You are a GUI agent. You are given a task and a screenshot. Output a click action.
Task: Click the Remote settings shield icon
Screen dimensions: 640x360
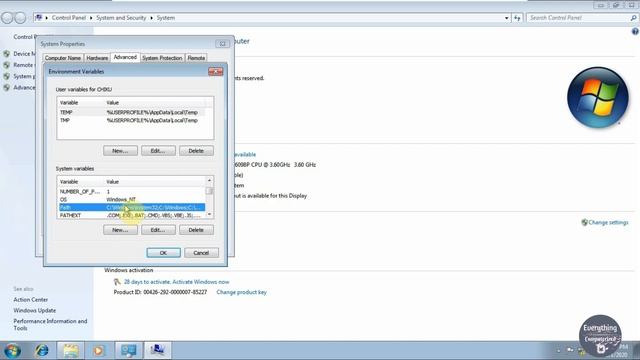coord(7,65)
